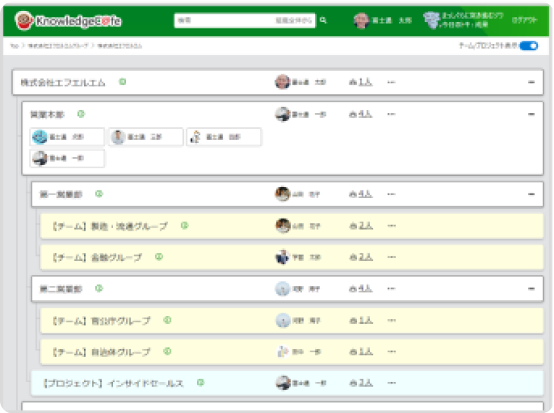Open the ellipsis menu for 株式会社エフエルエム

click(x=391, y=82)
